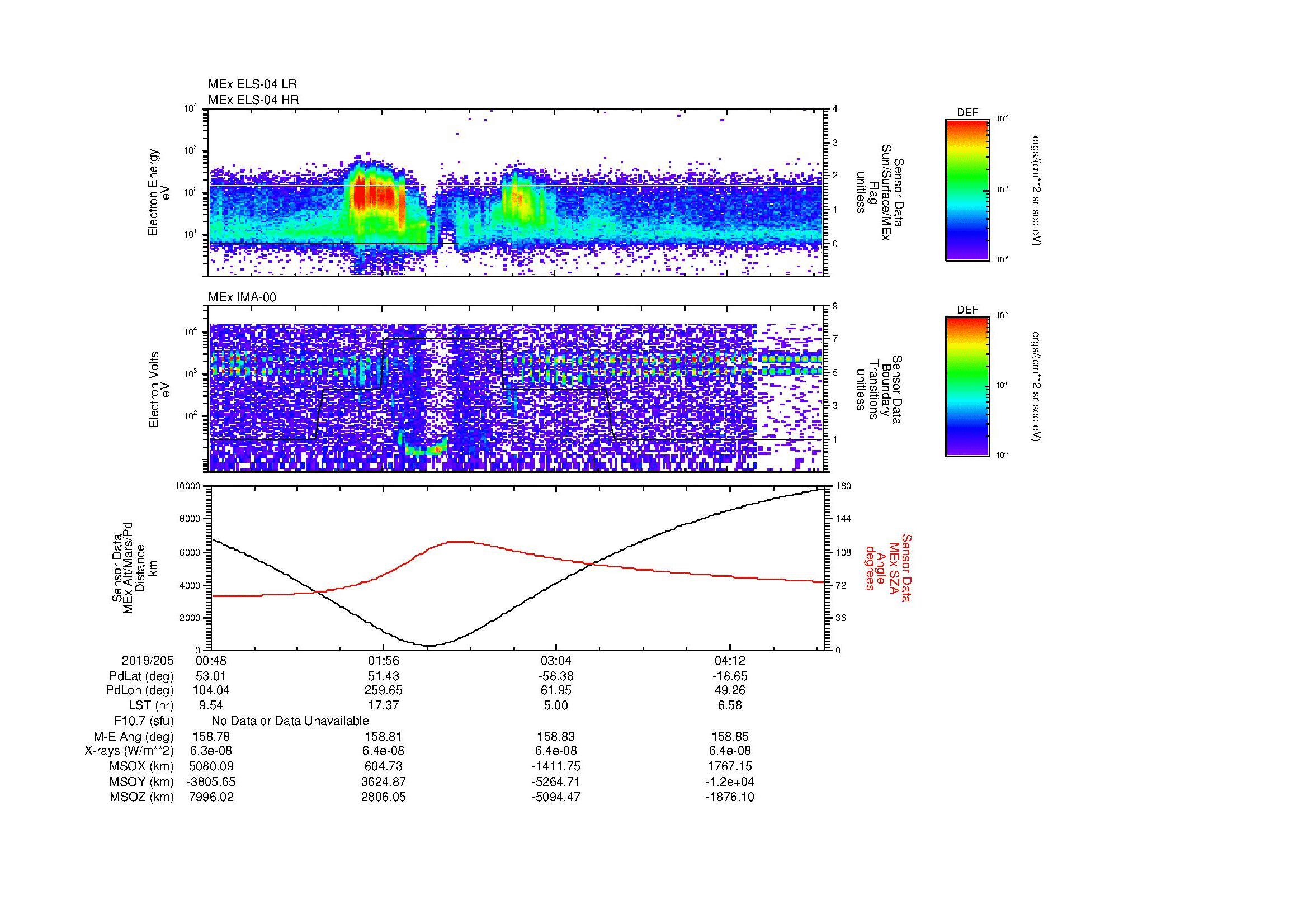Screen dimensions: 1308x924
Task: Click the 'Electron Energy eV' axis label
Action: point(159,192)
